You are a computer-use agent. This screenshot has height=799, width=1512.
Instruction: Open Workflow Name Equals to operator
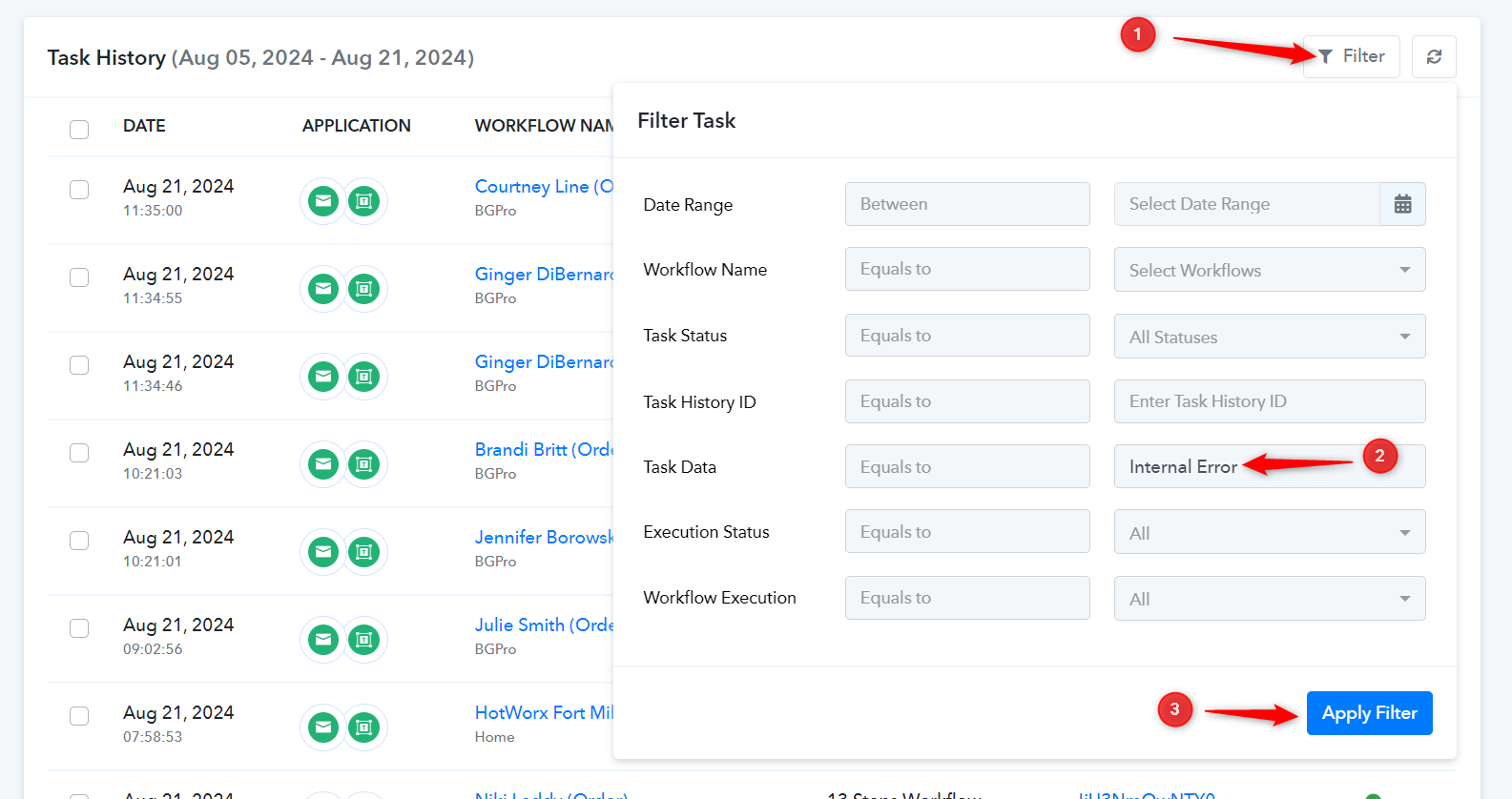pos(967,269)
